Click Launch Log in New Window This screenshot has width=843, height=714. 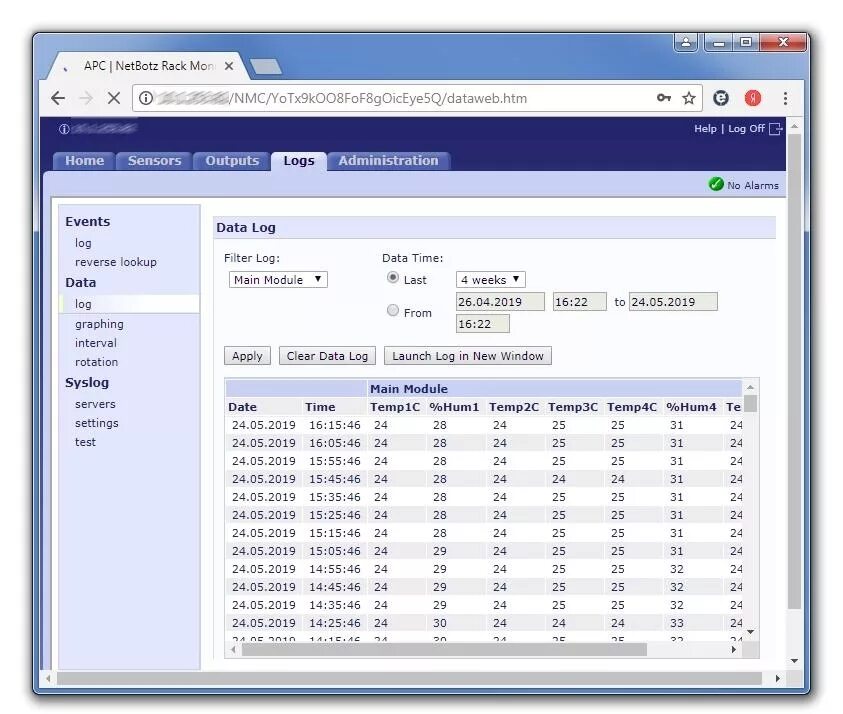click(468, 356)
